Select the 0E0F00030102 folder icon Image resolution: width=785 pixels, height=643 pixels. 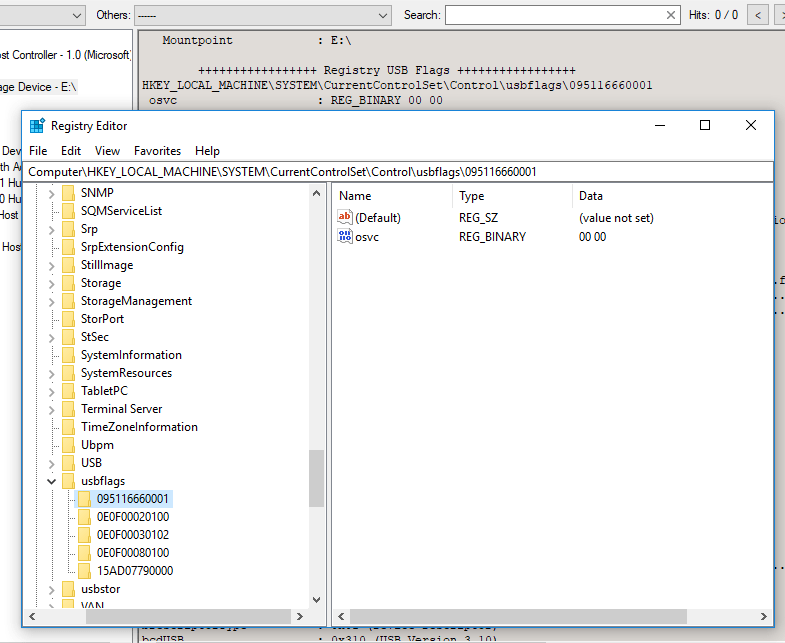click(x=85, y=535)
